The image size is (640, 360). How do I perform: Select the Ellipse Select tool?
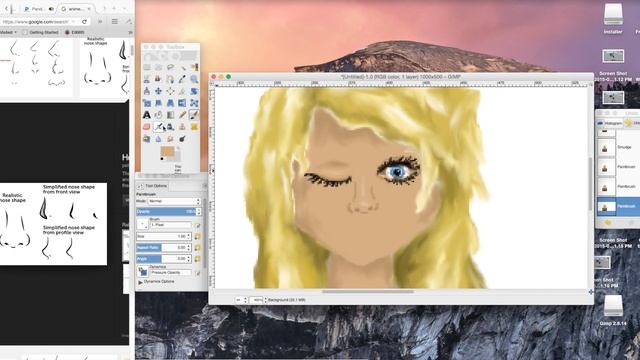tap(158, 67)
